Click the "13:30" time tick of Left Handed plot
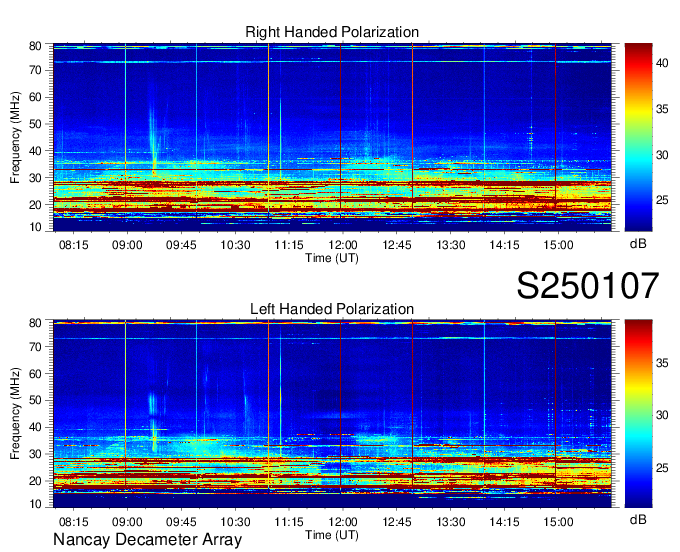Screen dimensions: 680x552 tap(451, 522)
